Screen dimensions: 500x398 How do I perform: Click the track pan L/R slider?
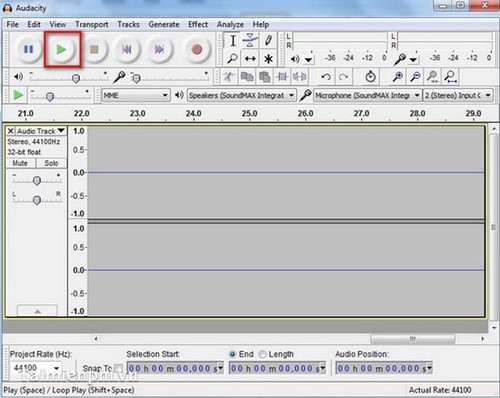(37, 199)
